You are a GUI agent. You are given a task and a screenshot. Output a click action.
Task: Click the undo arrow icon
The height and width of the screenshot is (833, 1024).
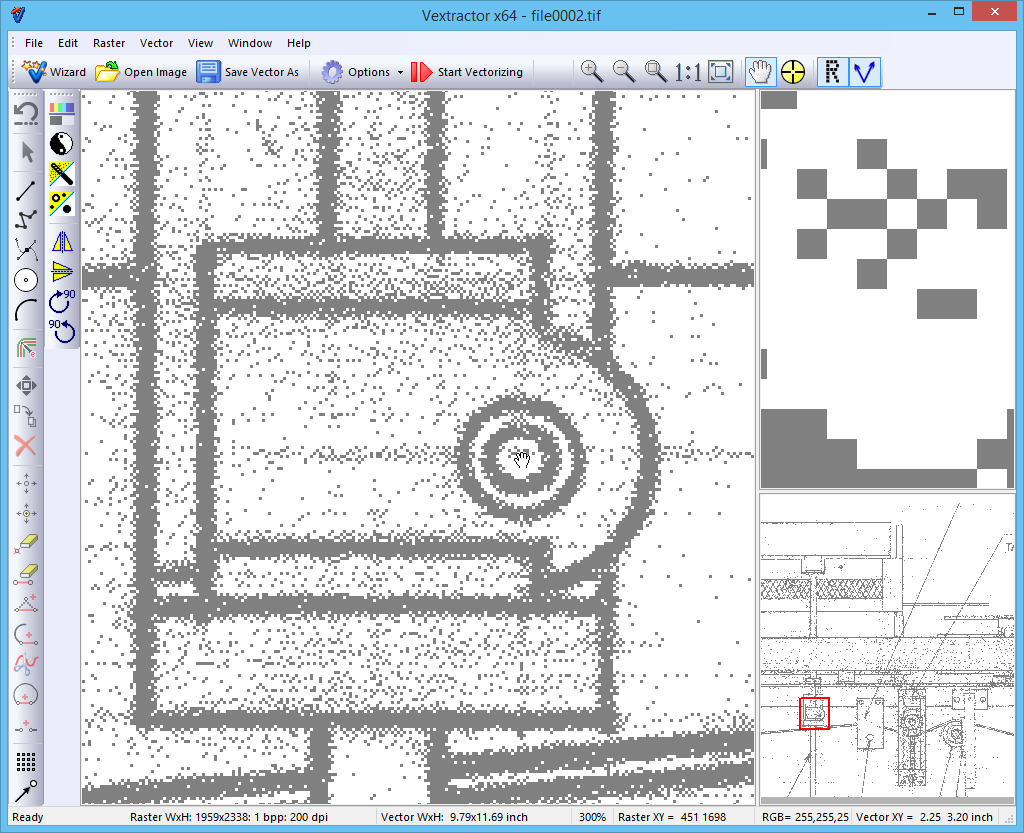[x=27, y=113]
